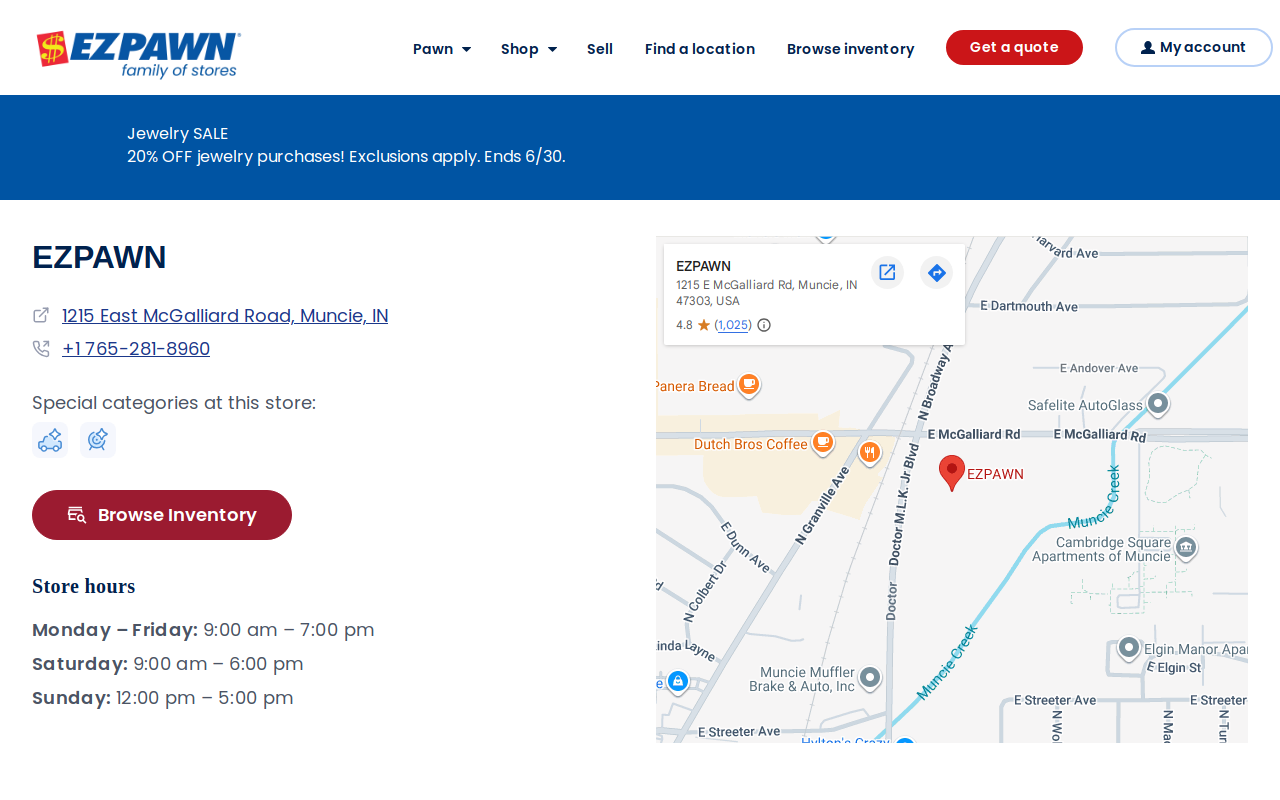1280x800 pixels.
Task: Open larger map icon in map card
Action: (887, 272)
